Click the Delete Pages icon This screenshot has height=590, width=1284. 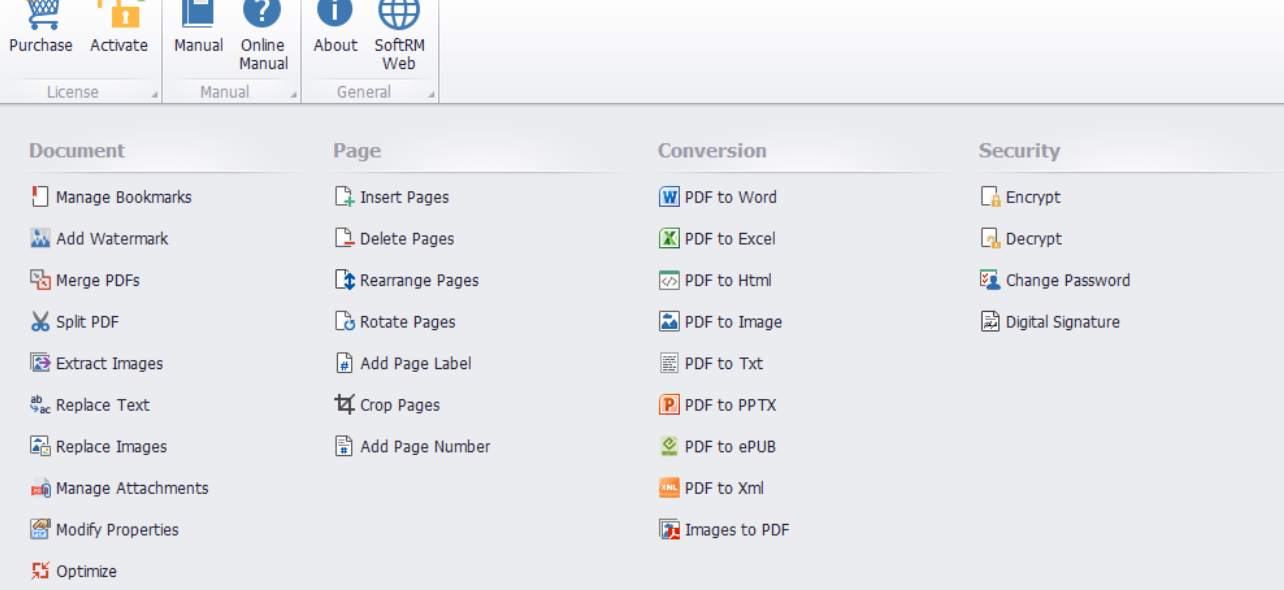345,239
